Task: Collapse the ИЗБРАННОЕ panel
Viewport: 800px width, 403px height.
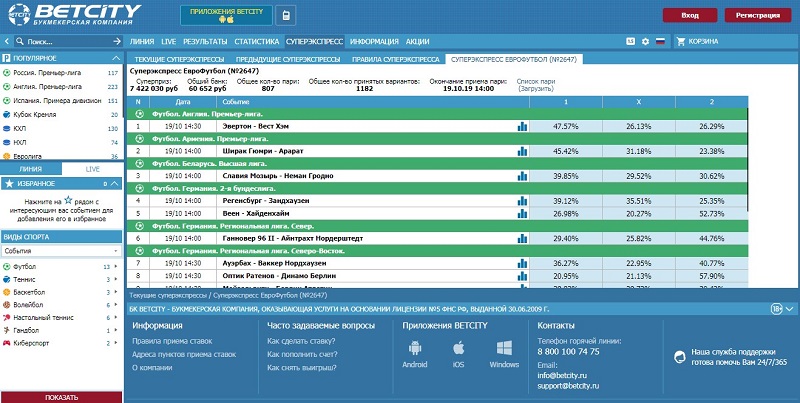Action: click(116, 184)
